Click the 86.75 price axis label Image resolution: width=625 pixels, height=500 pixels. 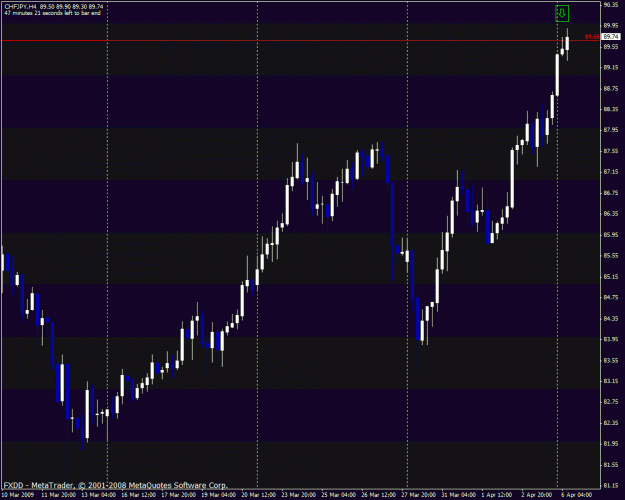coord(611,193)
